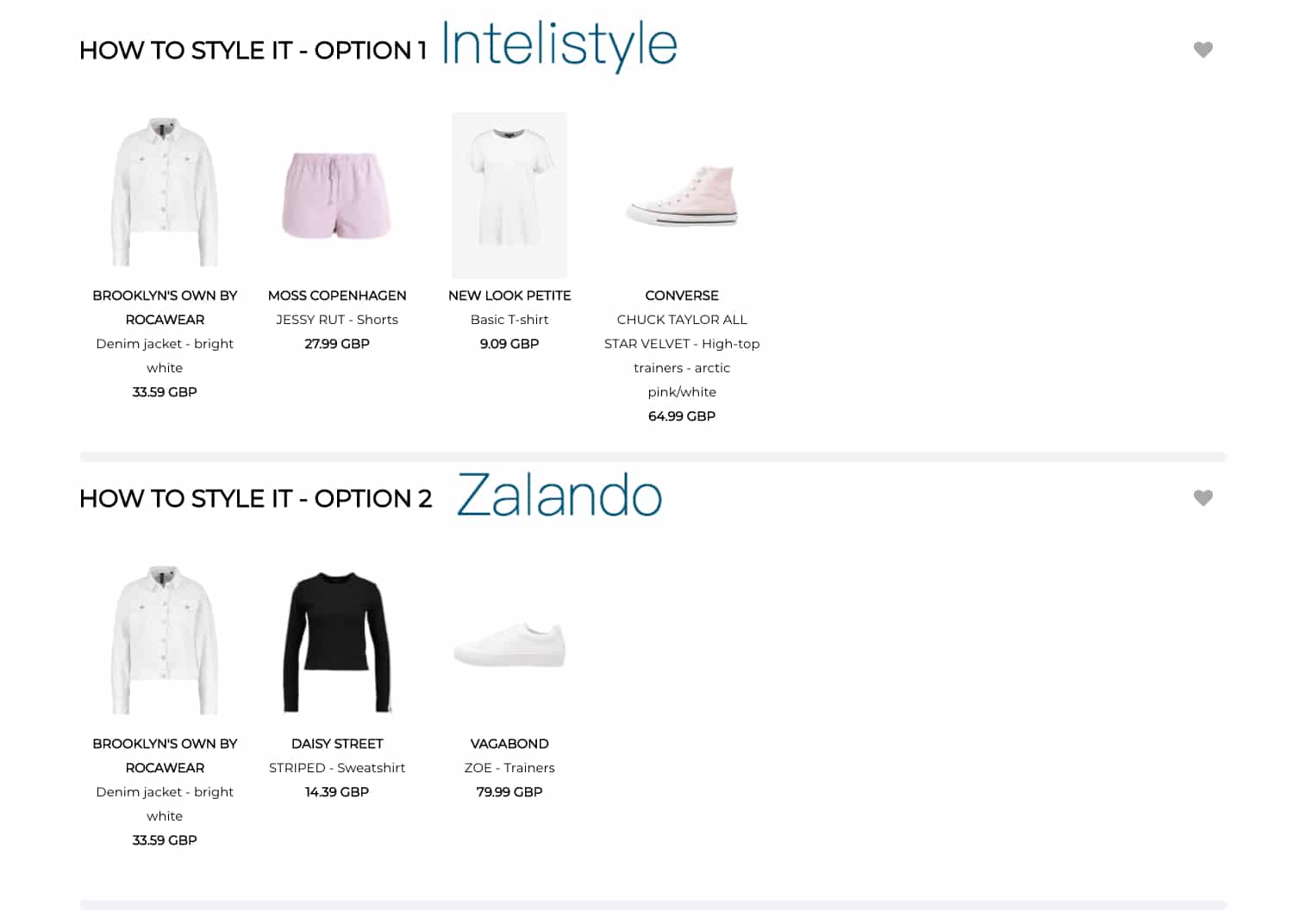This screenshot has width=1312, height=924.
Task: Click MOSS COPENHAGEN brand name
Action: [337, 296]
